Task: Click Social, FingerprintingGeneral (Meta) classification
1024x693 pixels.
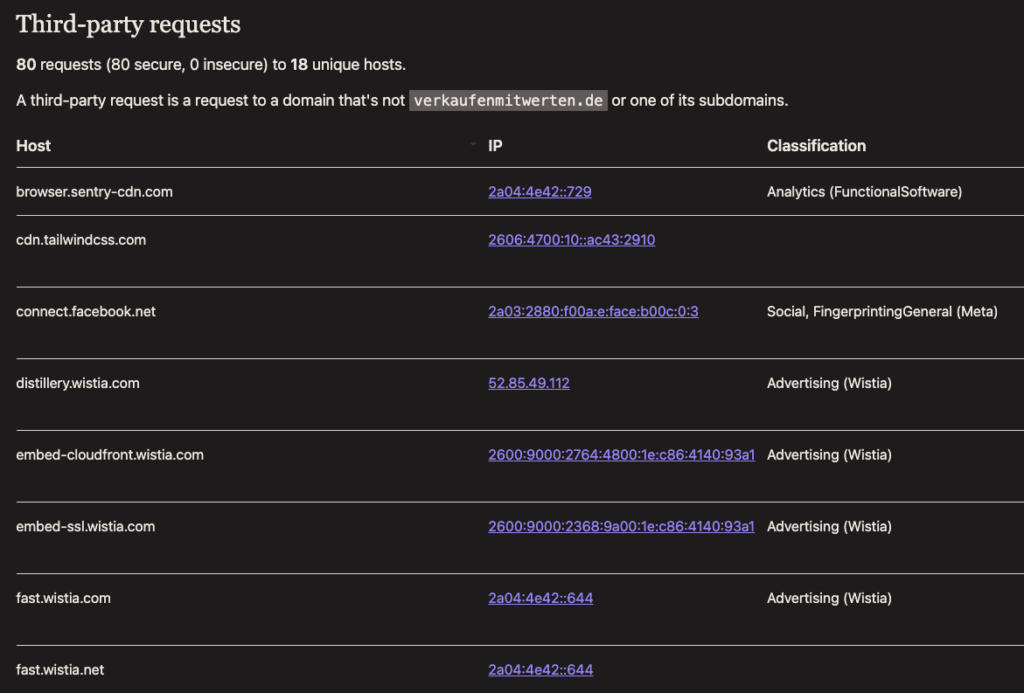Action: pyautogui.click(x=882, y=312)
